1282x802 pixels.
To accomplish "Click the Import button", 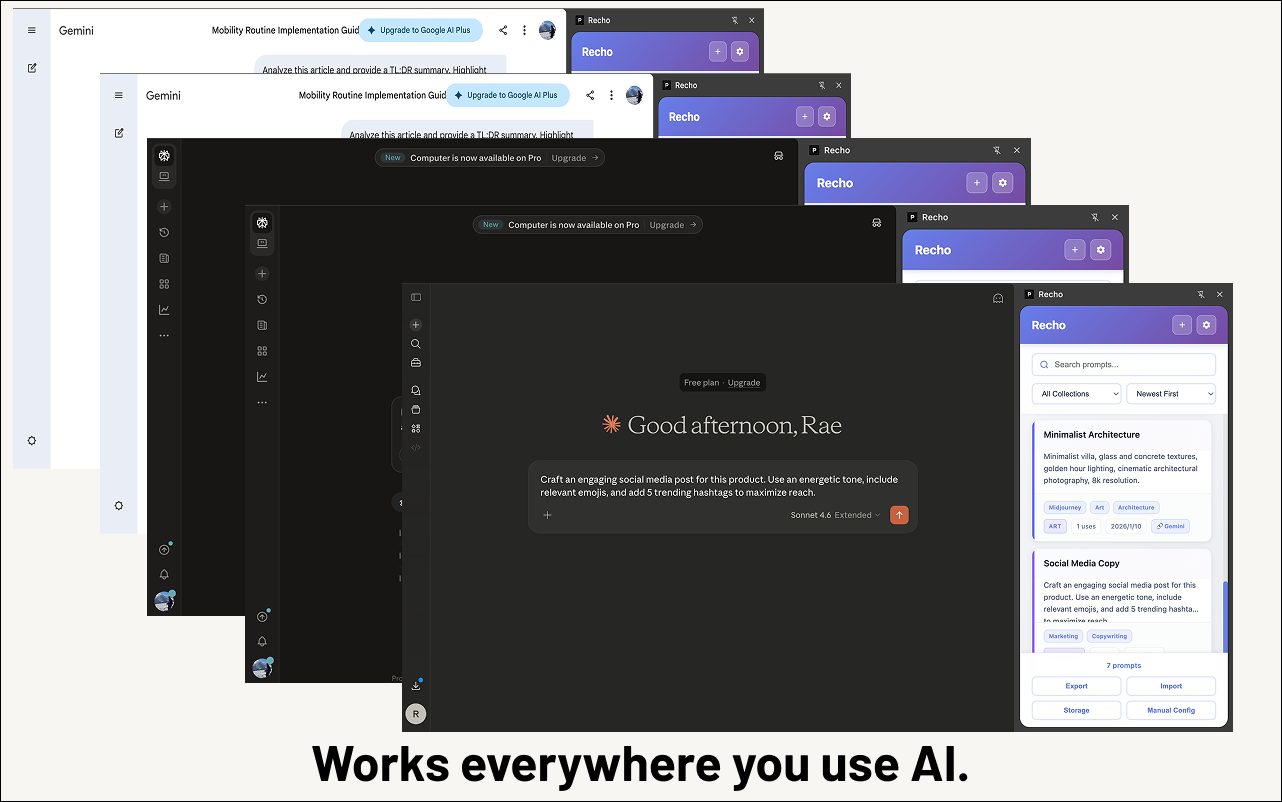I will point(1171,686).
